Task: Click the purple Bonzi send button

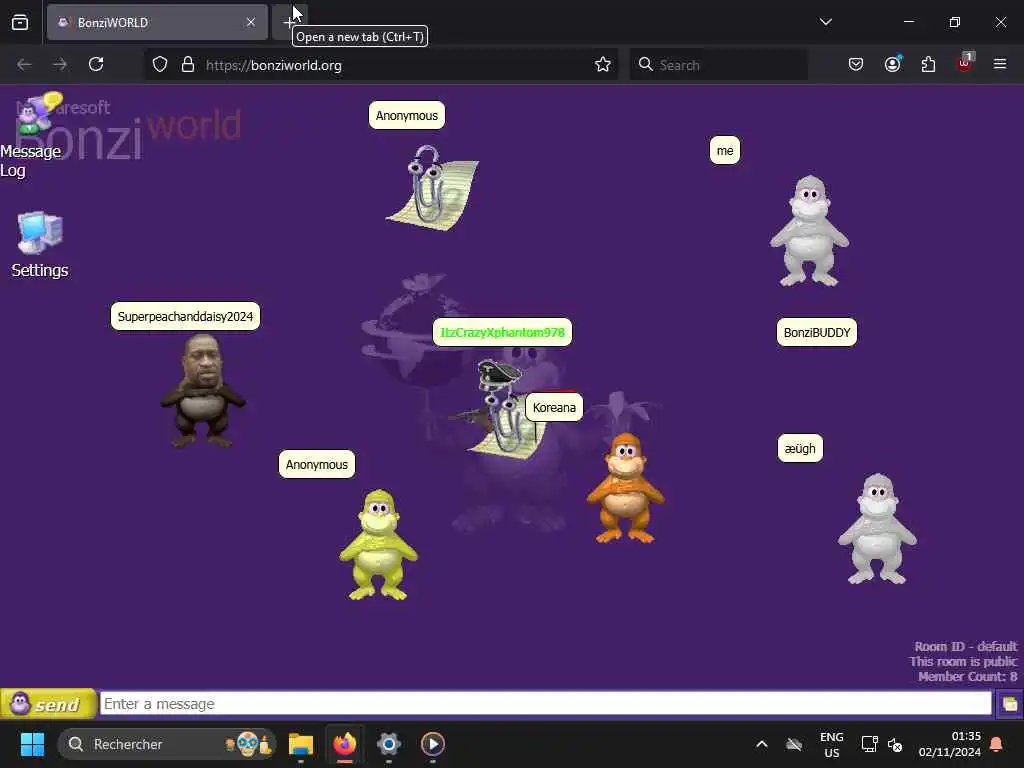Action: [x=48, y=704]
